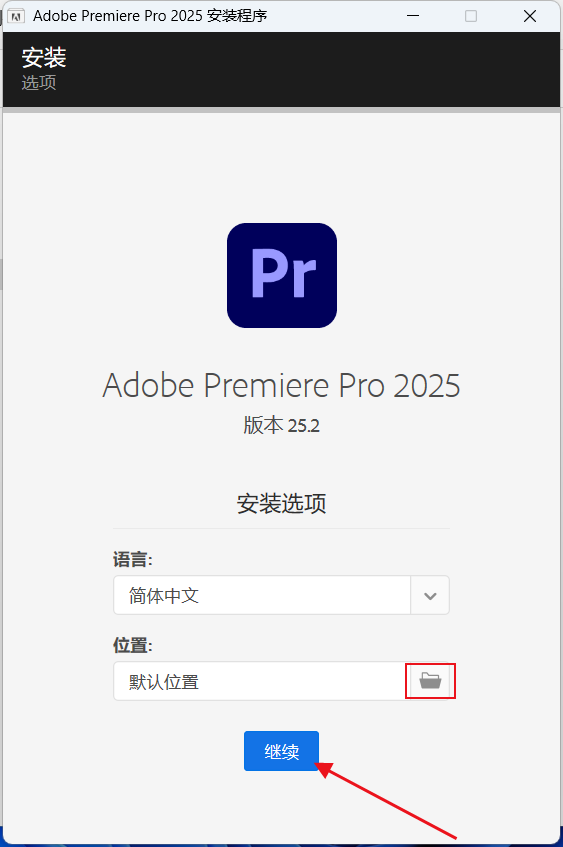Click the 选项 subheading in the header
The height and width of the screenshot is (847, 563).
[39, 83]
